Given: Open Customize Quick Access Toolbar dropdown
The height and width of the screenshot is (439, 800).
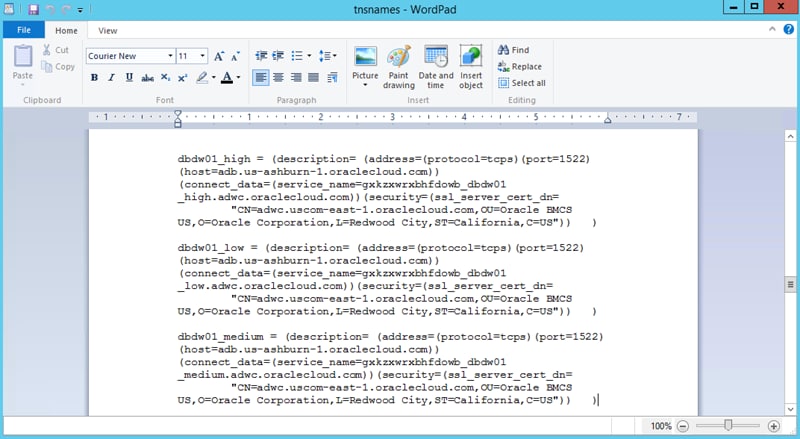Looking at the screenshot, I should (80, 10).
